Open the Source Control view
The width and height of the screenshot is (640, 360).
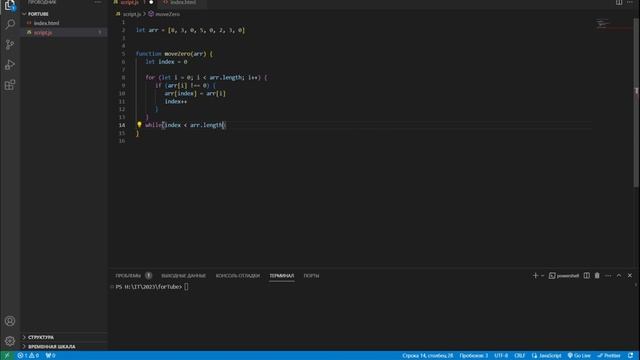(10, 44)
